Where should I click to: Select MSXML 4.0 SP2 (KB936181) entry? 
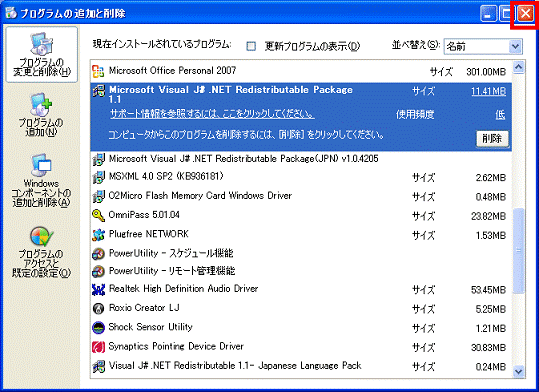pyautogui.click(x=301, y=177)
